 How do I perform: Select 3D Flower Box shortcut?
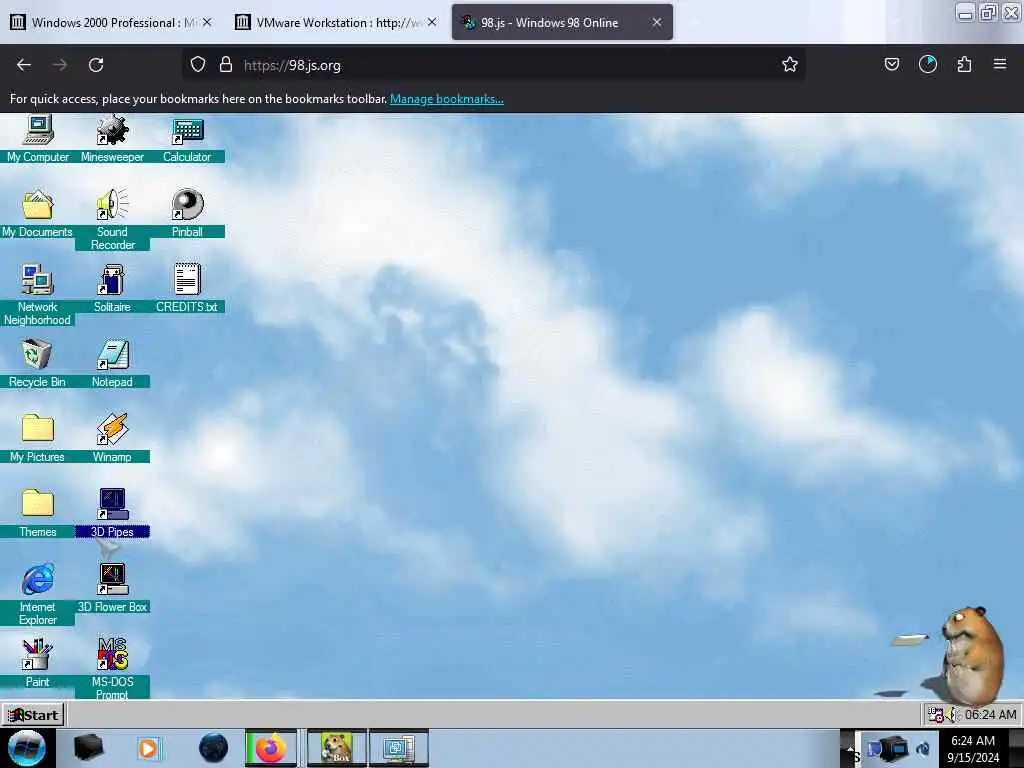pyautogui.click(x=112, y=588)
